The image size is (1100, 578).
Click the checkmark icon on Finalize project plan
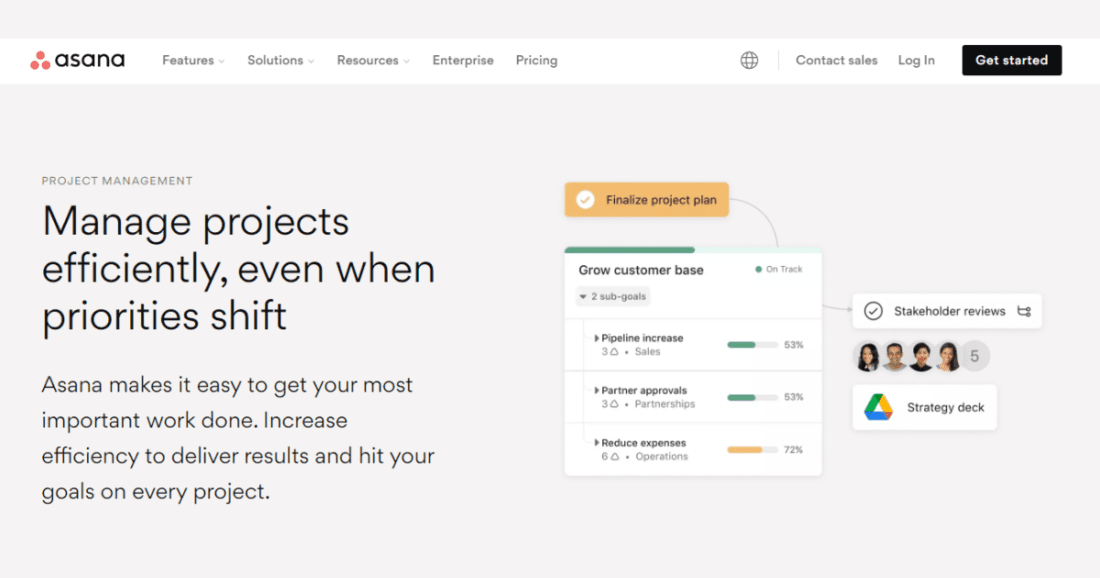click(x=585, y=200)
